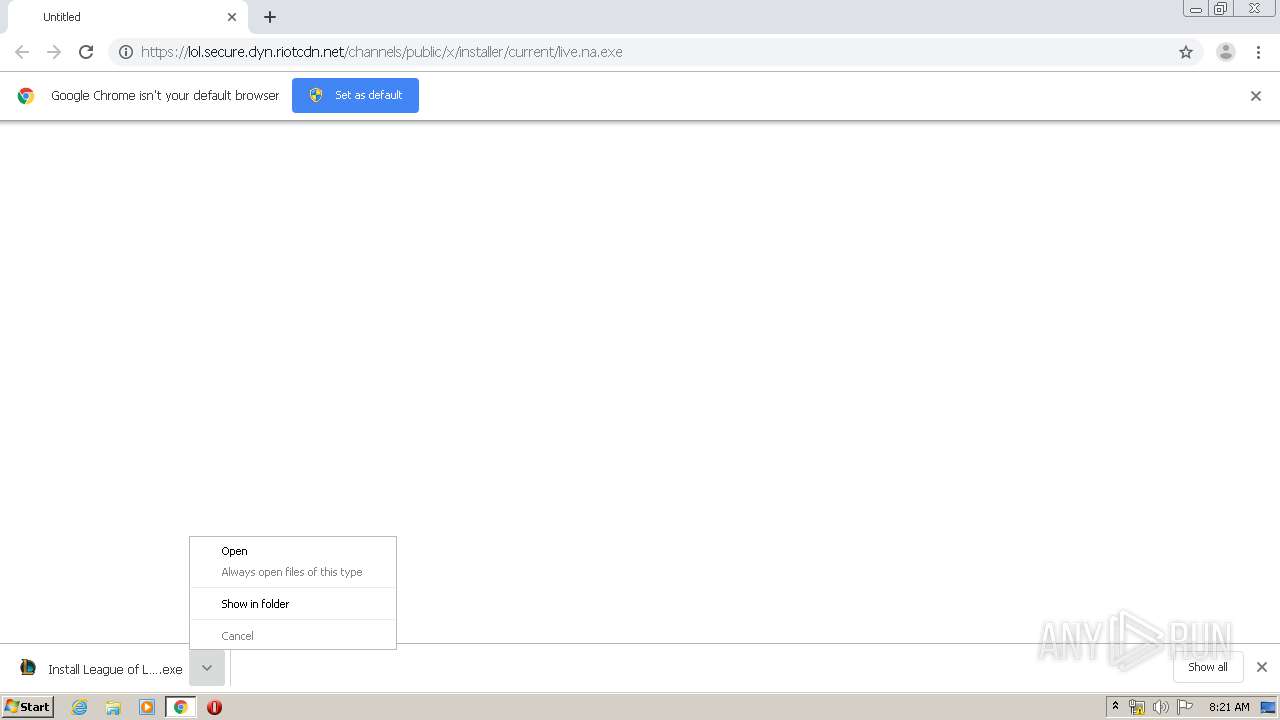Go back using the browser back arrow

coord(22,52)
